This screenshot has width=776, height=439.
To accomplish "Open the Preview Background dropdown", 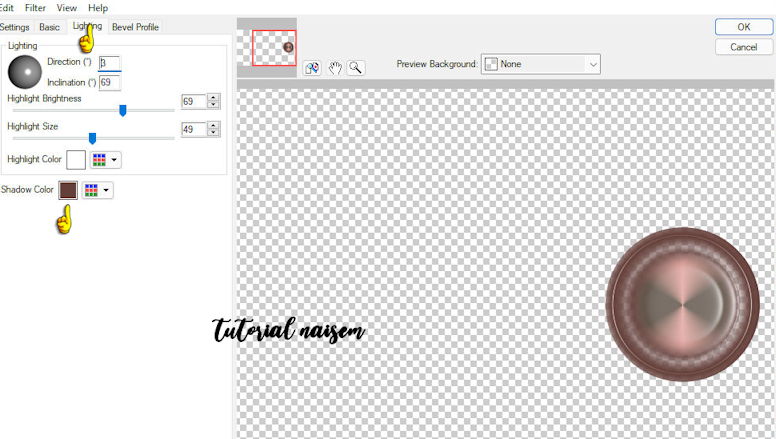I will pos(541,64).
